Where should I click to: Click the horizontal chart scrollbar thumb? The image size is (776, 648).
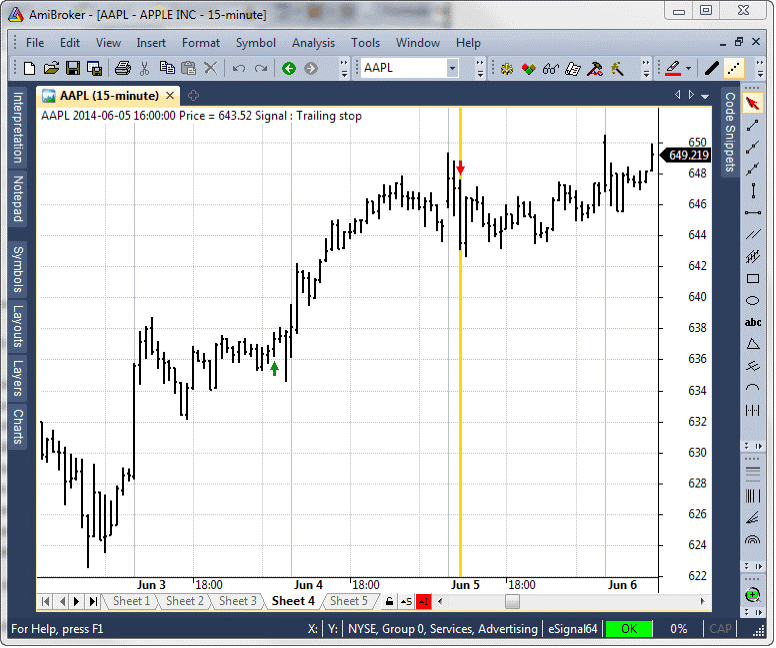[x=512, y=602]
